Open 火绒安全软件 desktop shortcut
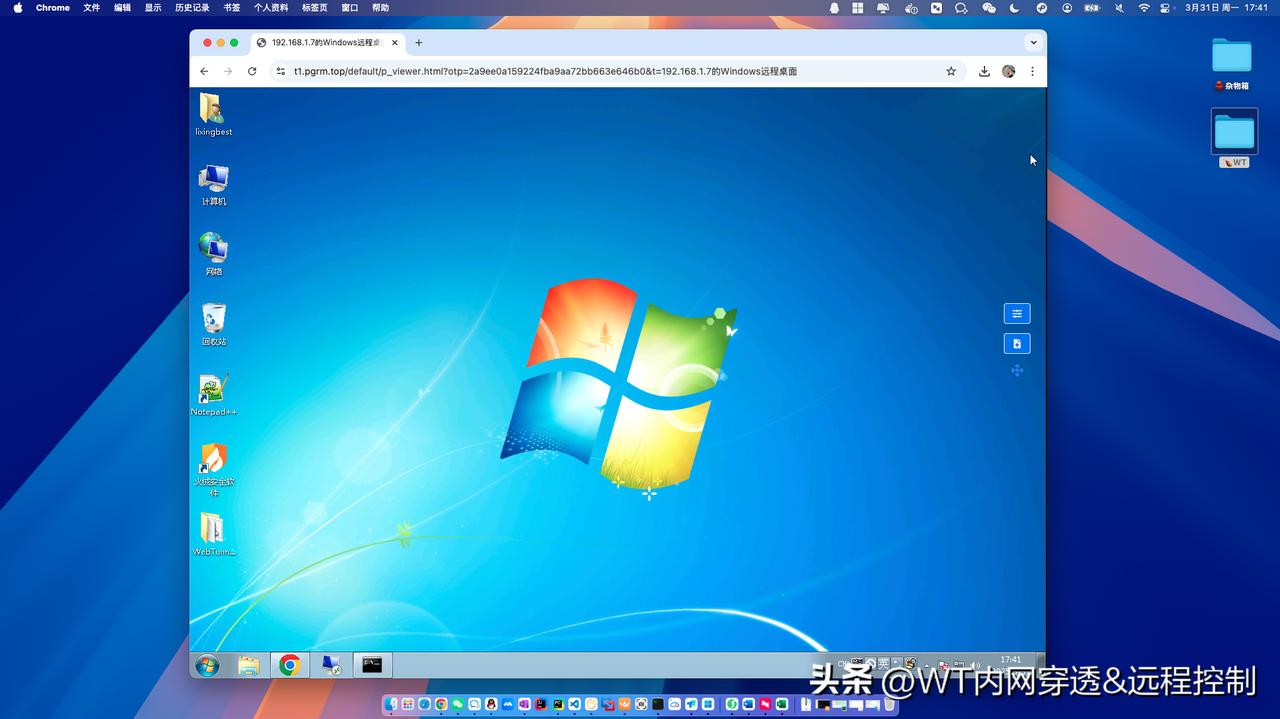 (213, 468)
